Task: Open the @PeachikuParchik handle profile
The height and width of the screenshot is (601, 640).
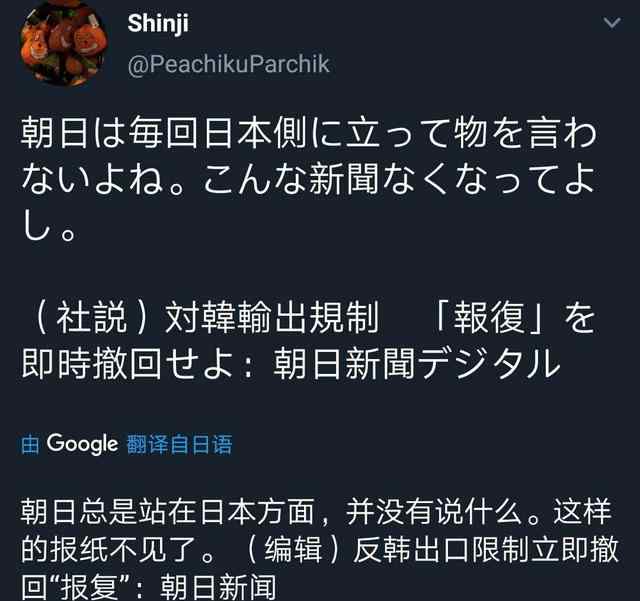Action: [x=229, y=64]
